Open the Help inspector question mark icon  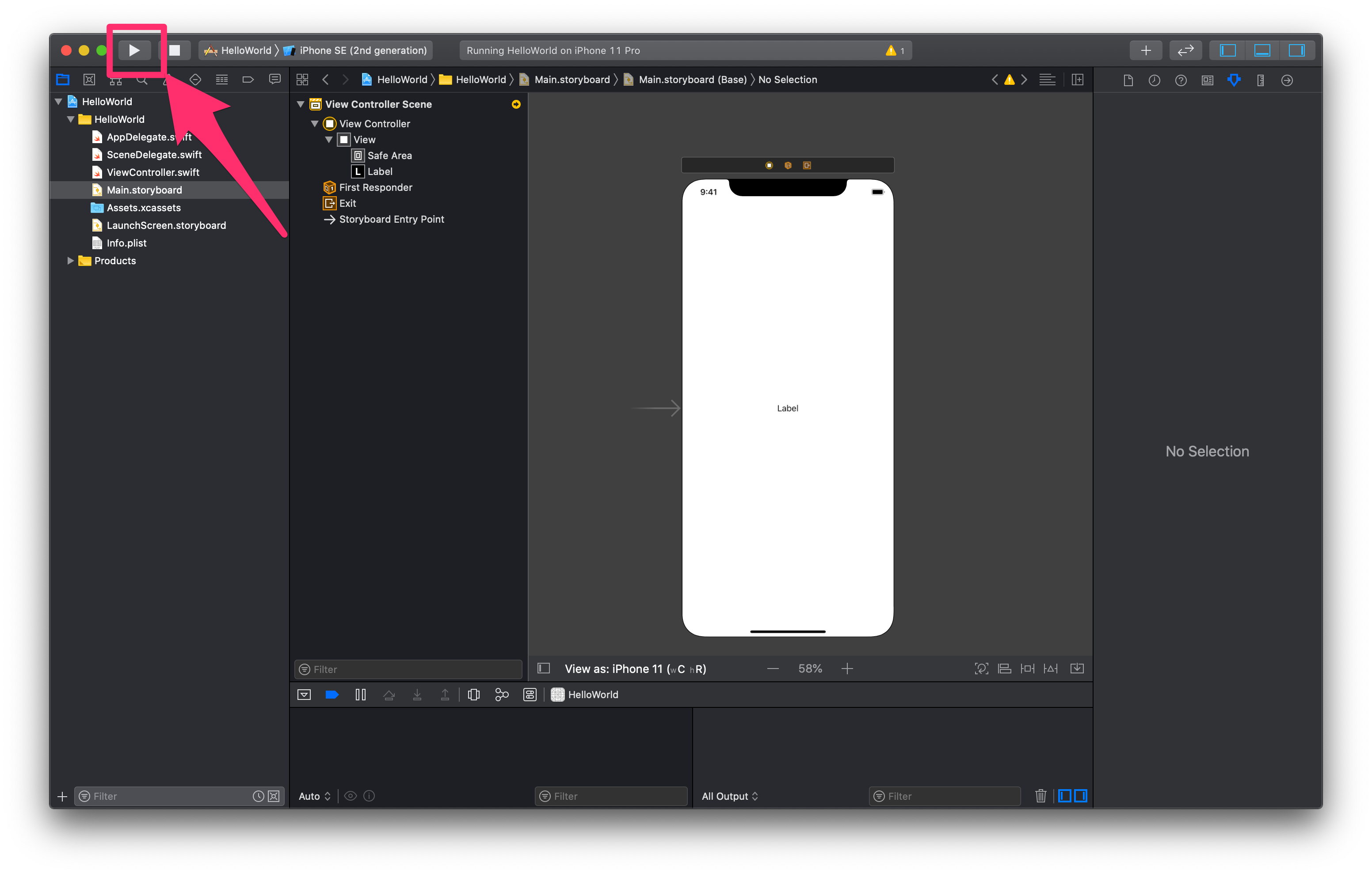click(x=1181, y=80)
